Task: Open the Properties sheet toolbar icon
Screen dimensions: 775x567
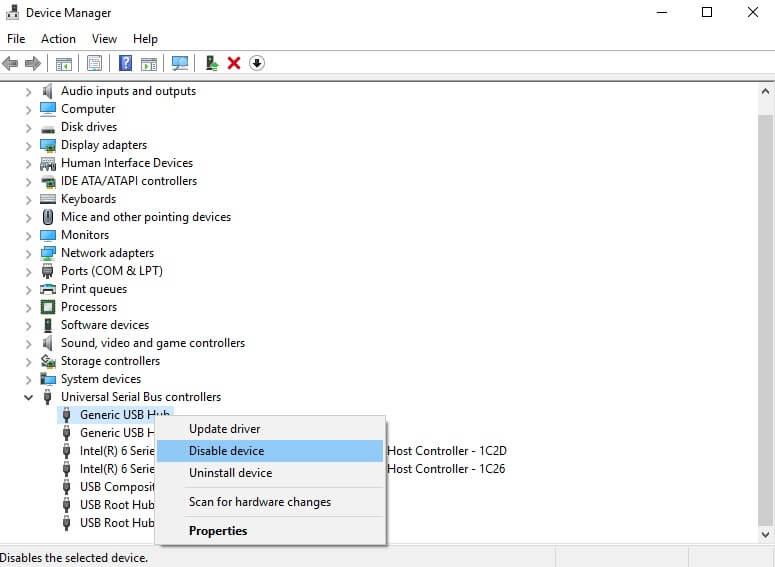Action: pyautogui.click(x=94, y=63)
